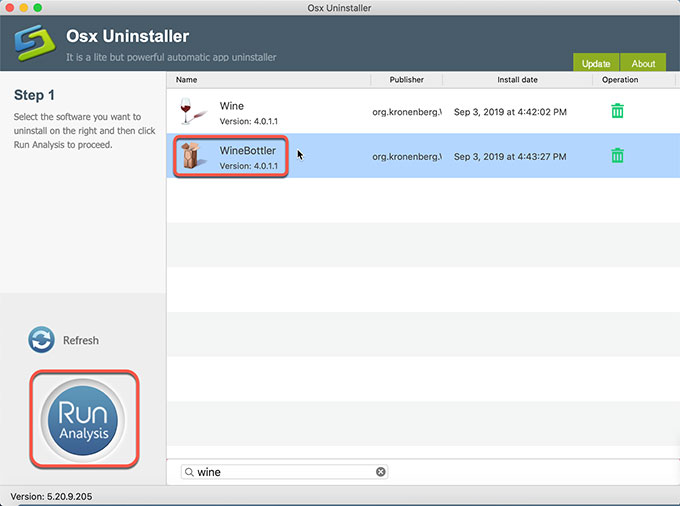The height and width of the screenshot is (506, 680).
Task: Open the Update button
Action: 596,63
